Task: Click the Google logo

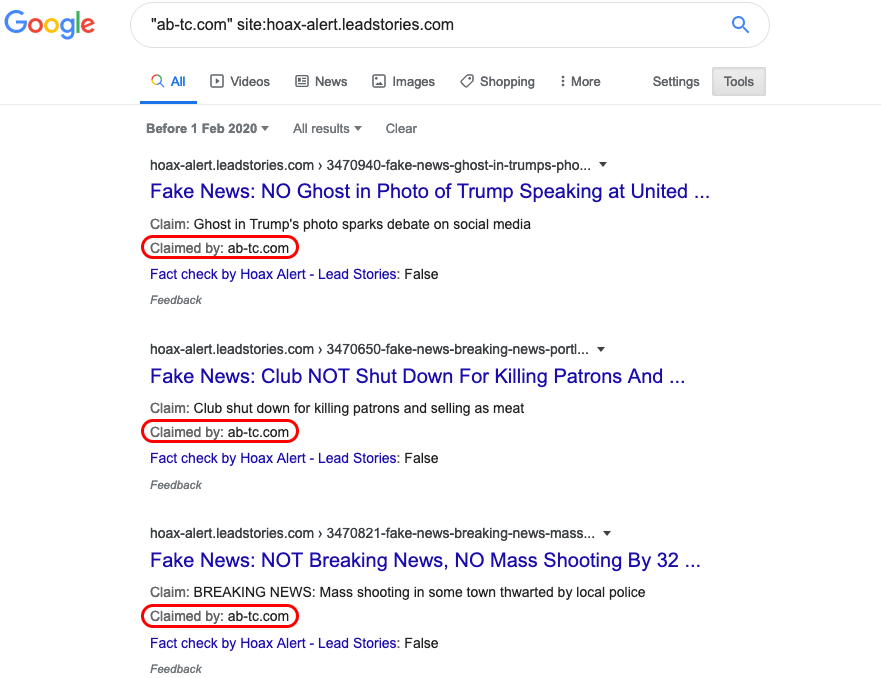Action: coord(50,24)
